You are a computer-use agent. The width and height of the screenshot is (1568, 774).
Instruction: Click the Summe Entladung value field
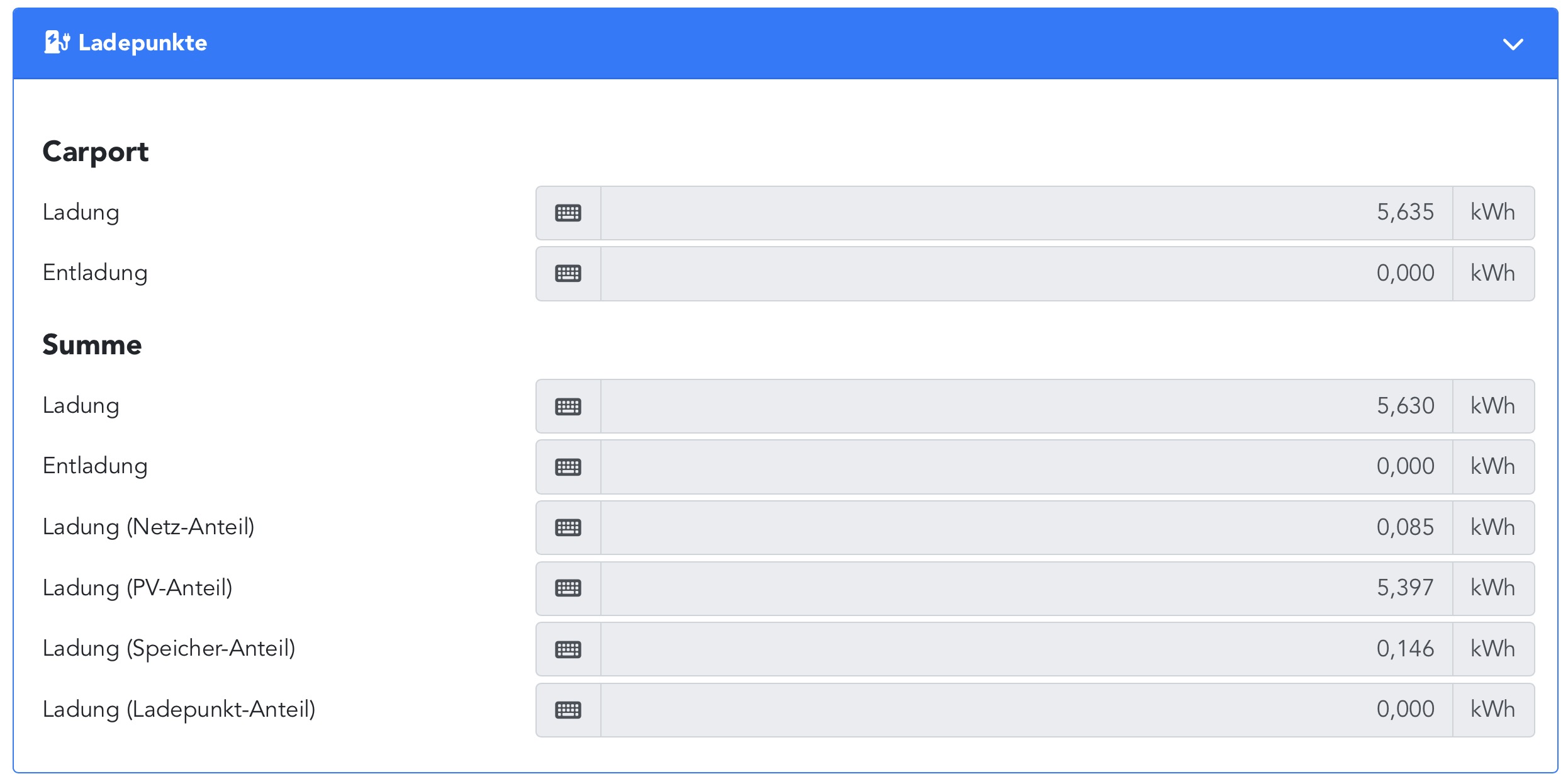(1026, 467)
